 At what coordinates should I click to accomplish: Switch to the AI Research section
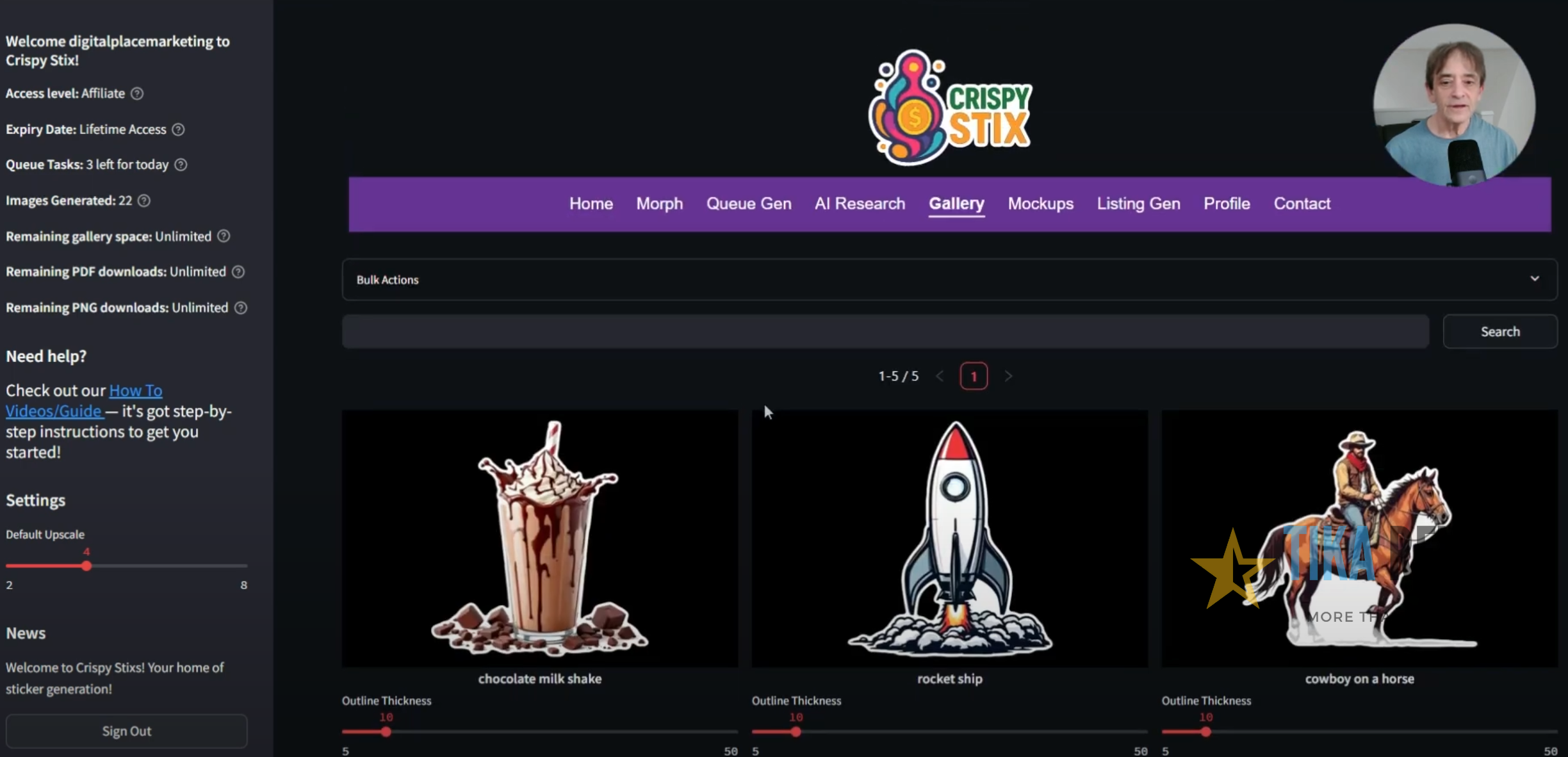click(x=859, y=204)
